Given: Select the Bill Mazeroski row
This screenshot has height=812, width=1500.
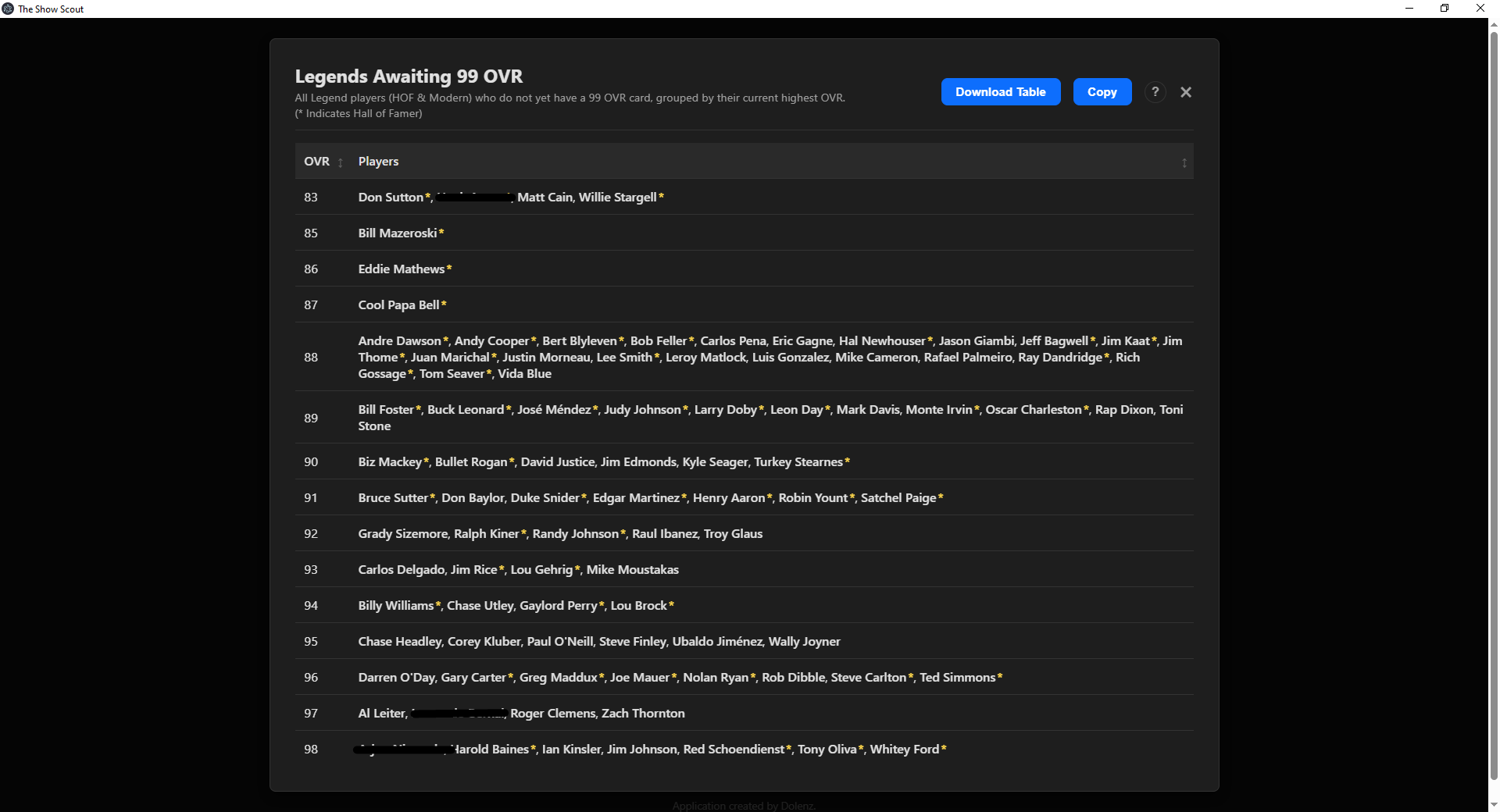Looking at the screenshot, I should tap(744, 233).
